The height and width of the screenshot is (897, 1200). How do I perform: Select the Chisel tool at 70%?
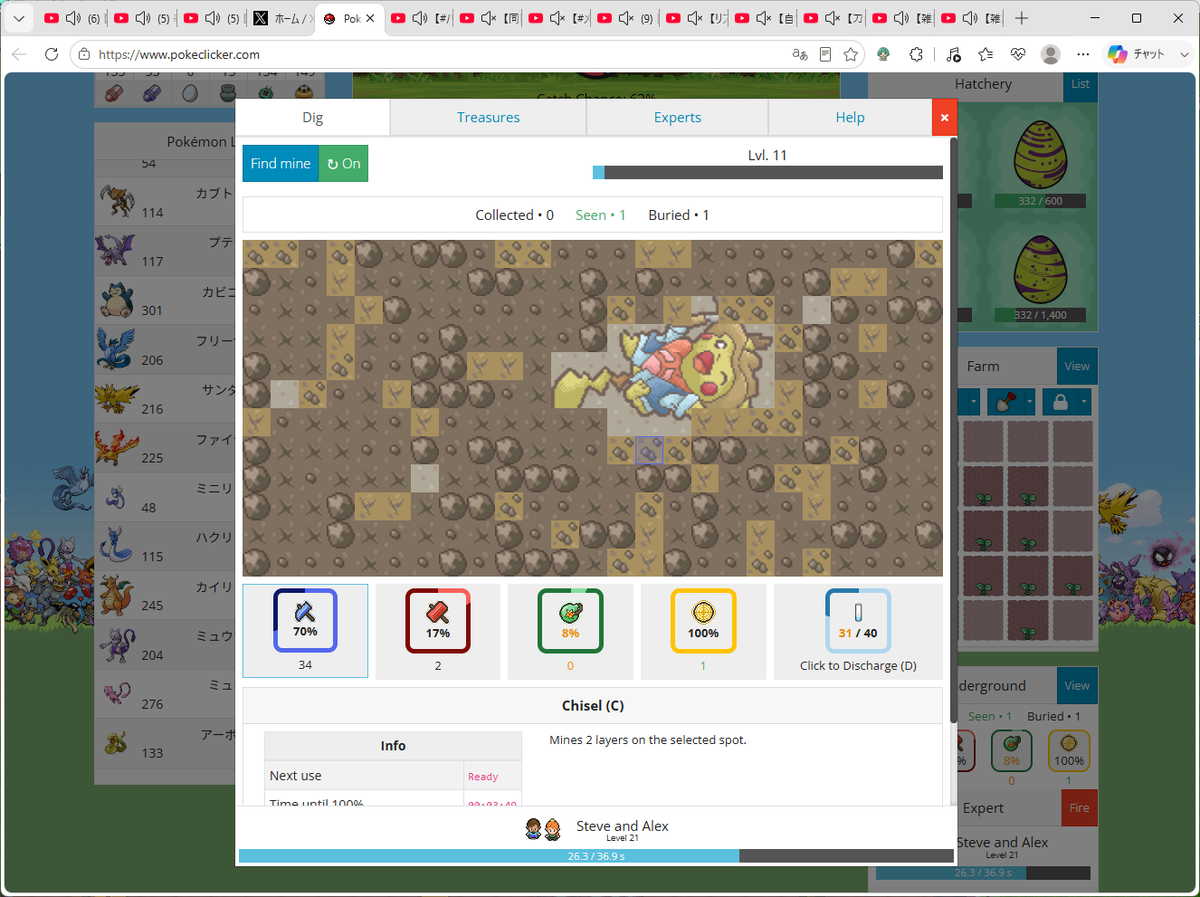tap(305, 631)
